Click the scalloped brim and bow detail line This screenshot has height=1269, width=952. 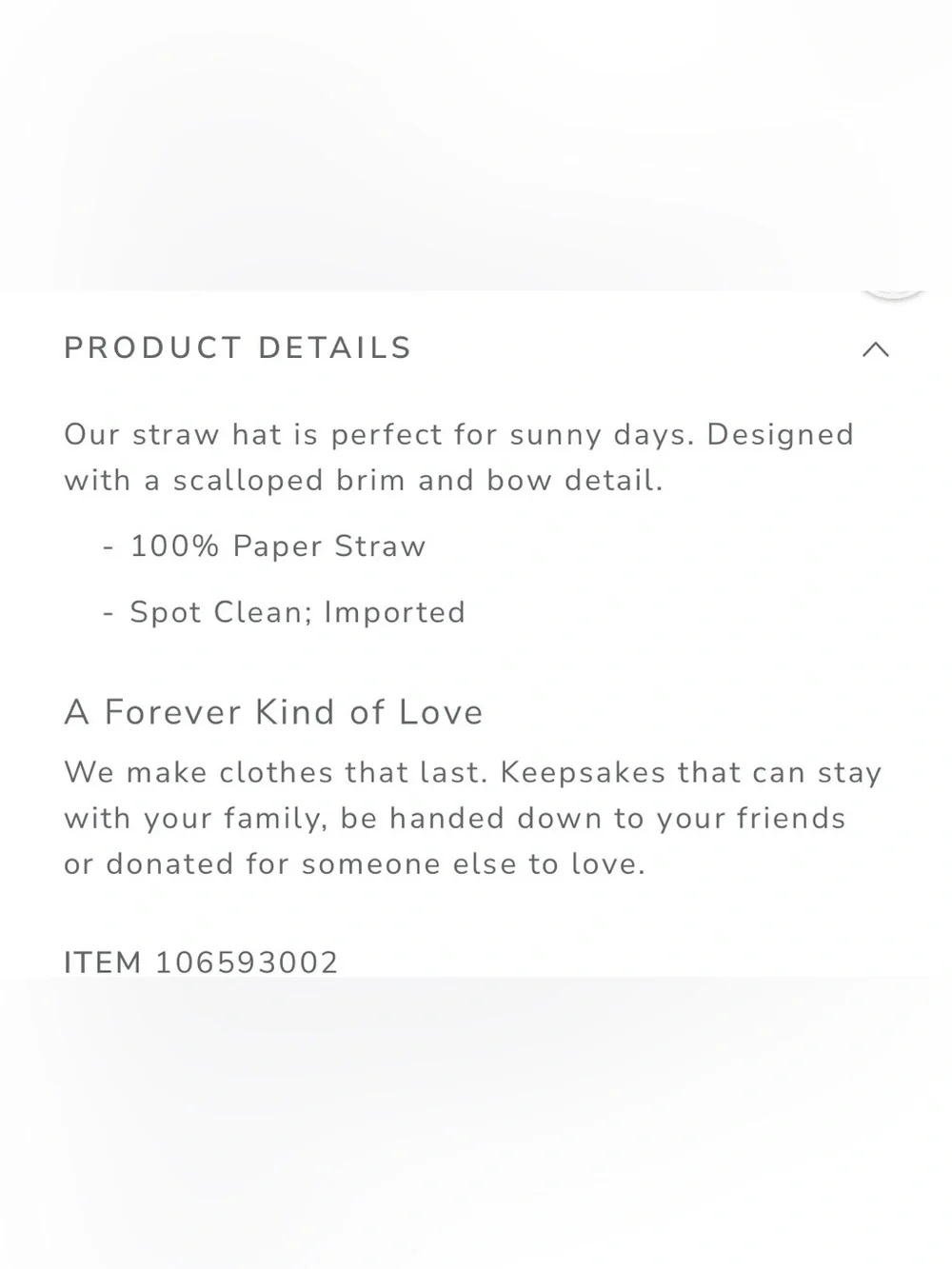pyautogui.click(x=364, y=481)
